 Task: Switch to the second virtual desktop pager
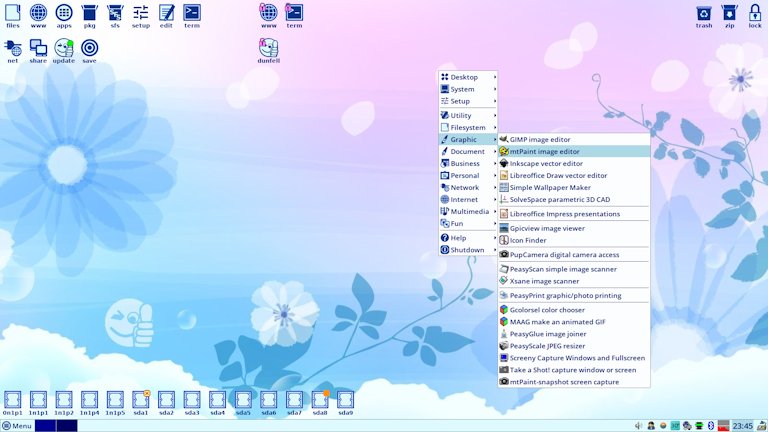pyautogui.click(x=67, y=426)
